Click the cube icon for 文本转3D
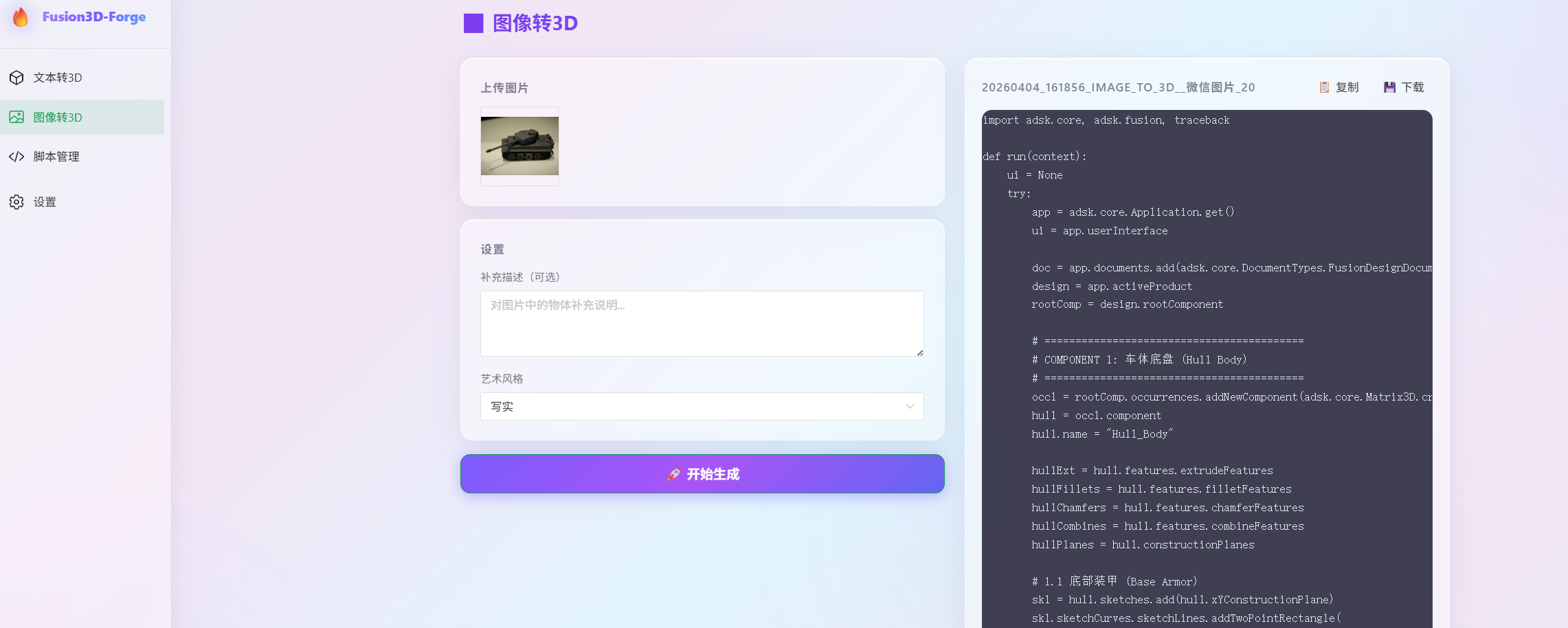 pyautogui.click(x=16, y=78)
